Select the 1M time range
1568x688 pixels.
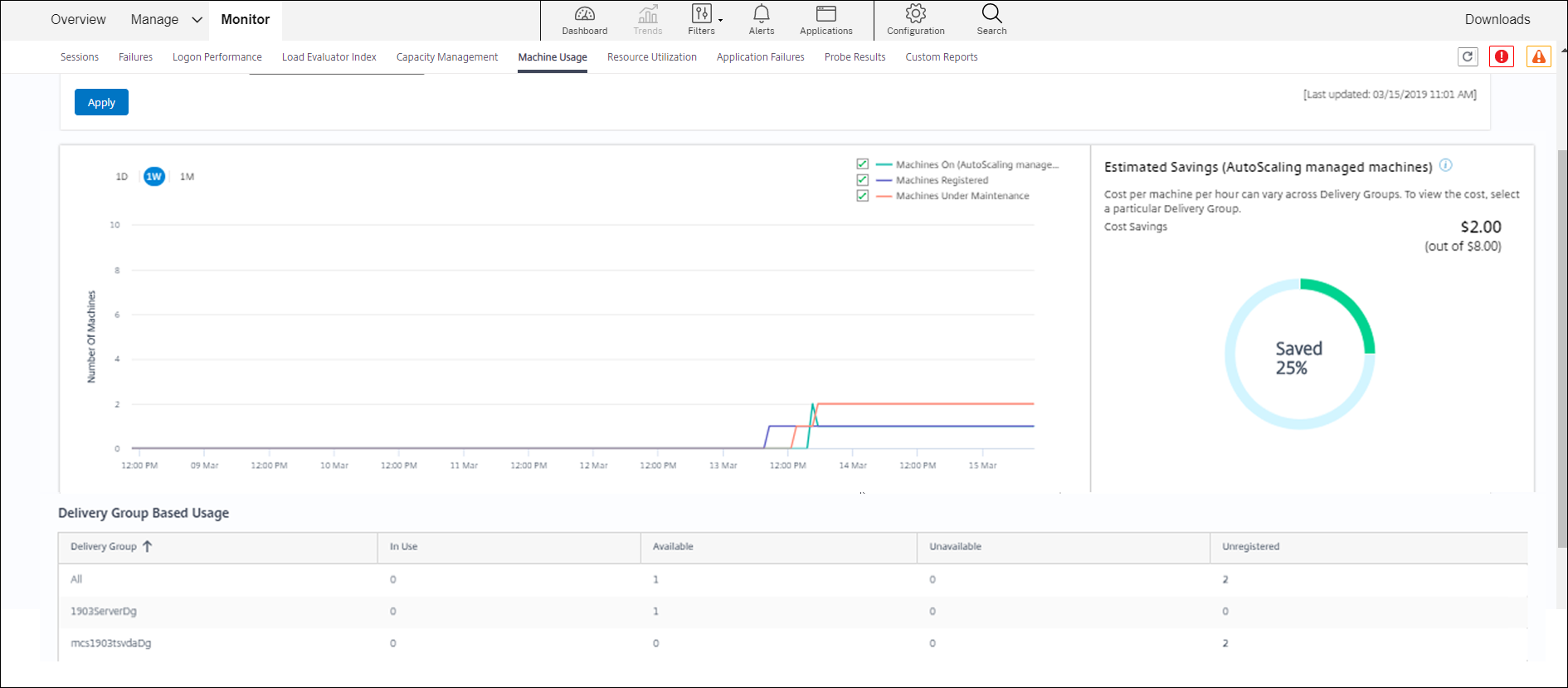tap(187, 177)
